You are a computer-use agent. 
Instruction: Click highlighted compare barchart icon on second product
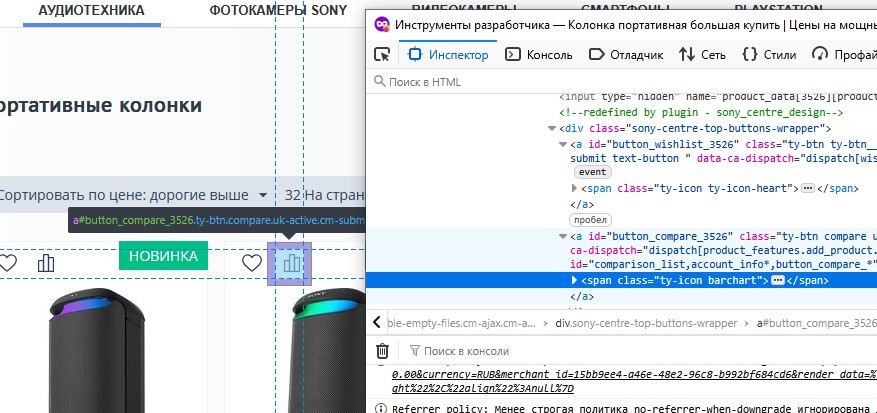click(291, 263)
